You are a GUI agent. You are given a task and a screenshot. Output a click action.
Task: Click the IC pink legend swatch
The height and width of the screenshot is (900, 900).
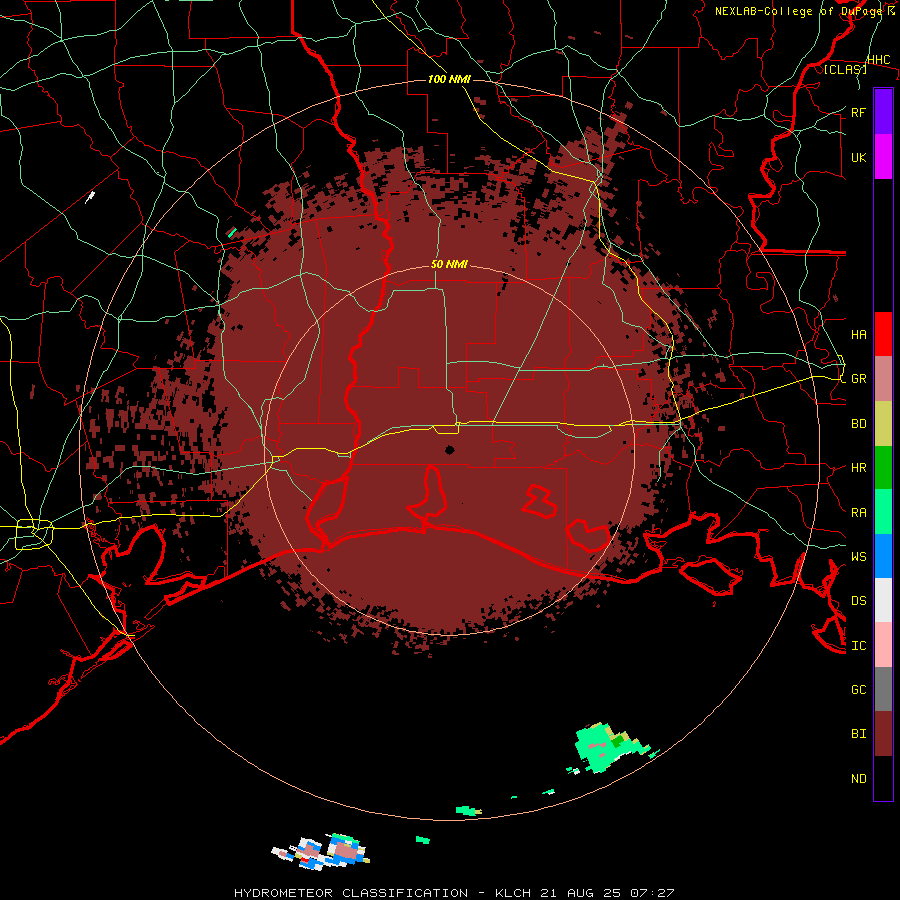[x=883, y=645]
